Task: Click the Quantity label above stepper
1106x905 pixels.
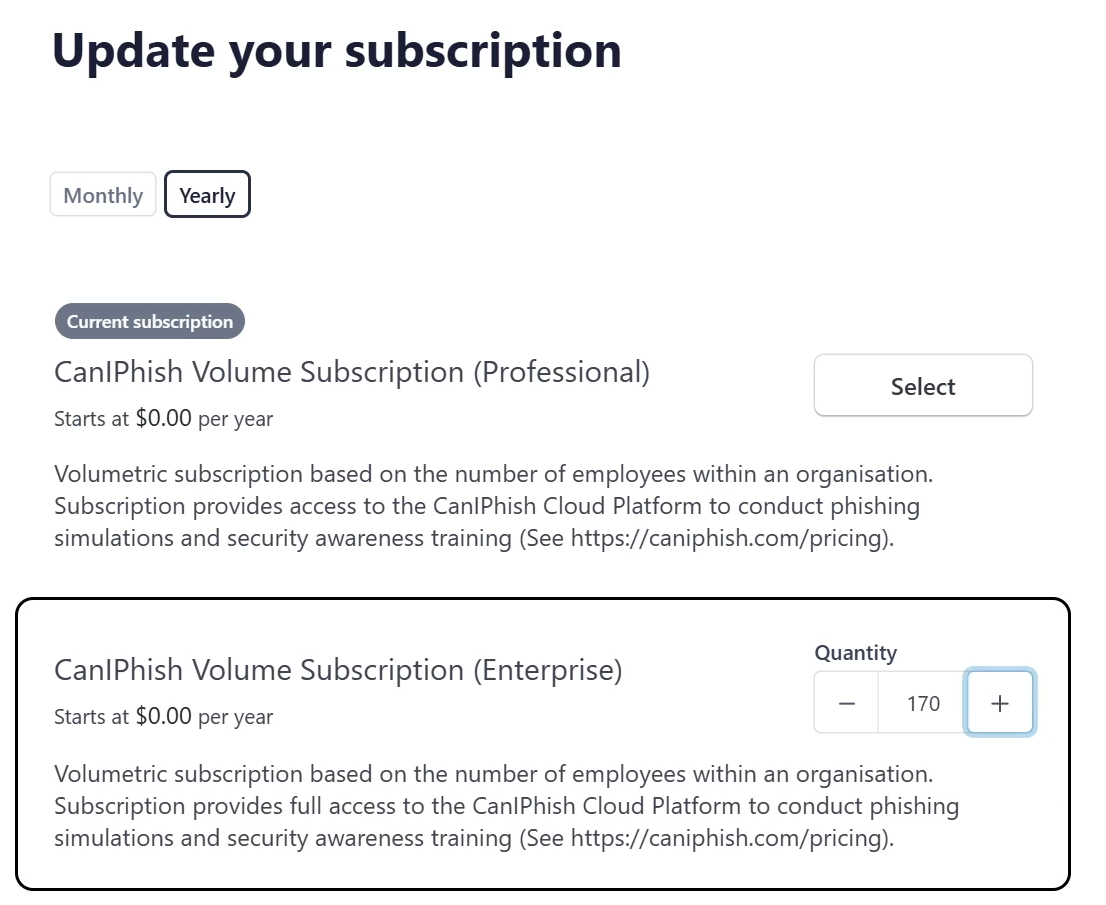Action: click(x=855, y=653)
